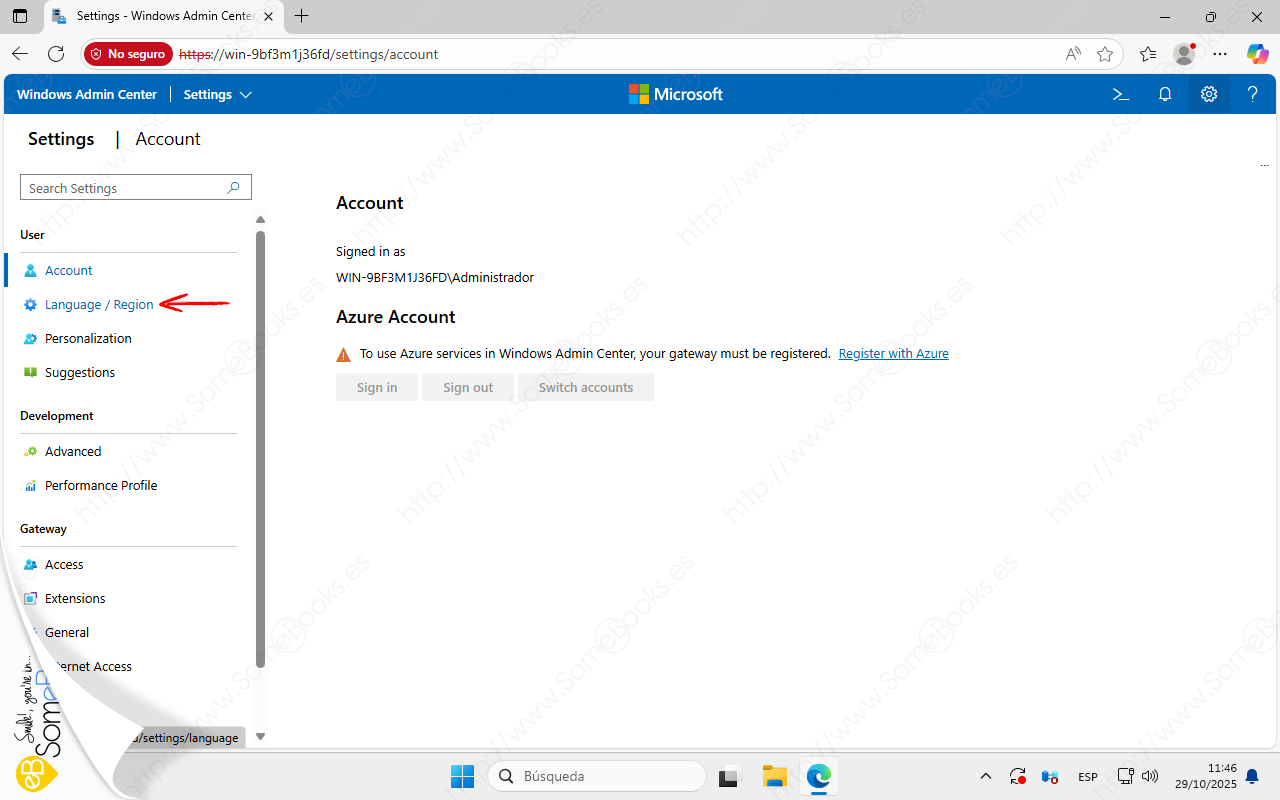Open the Advanced development settings
Viewport: 1280px width, 800px height.
pyautogui.click(x=73, y=452)
